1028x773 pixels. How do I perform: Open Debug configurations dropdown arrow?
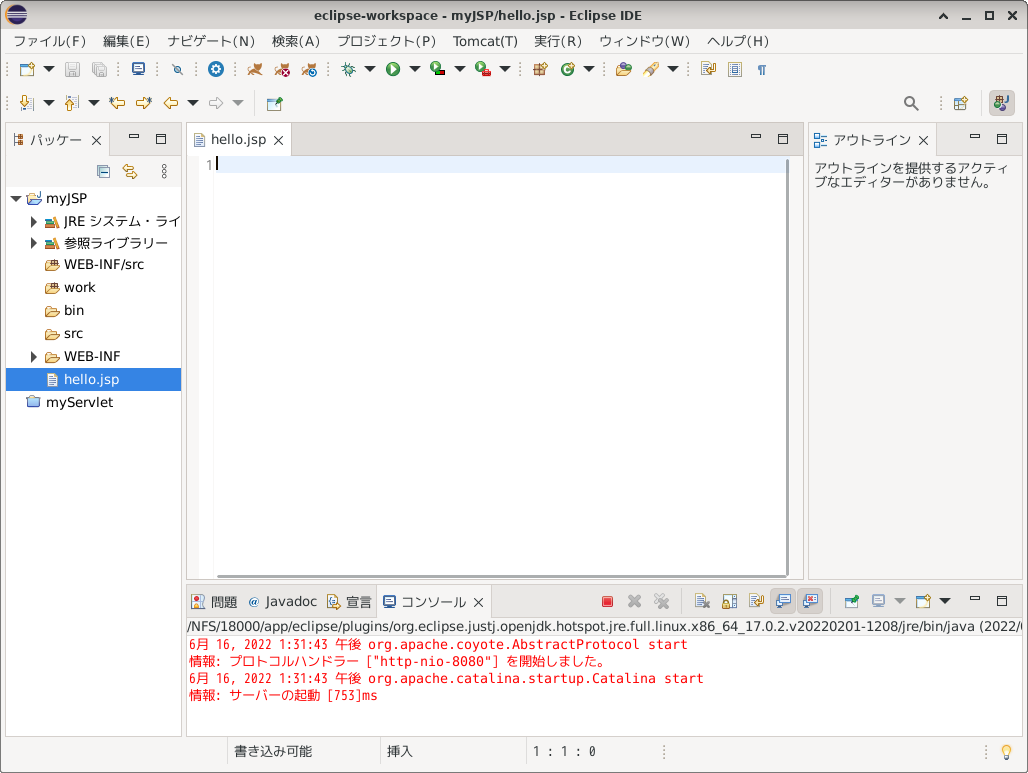pyautogui.click(x=370, y=69)
